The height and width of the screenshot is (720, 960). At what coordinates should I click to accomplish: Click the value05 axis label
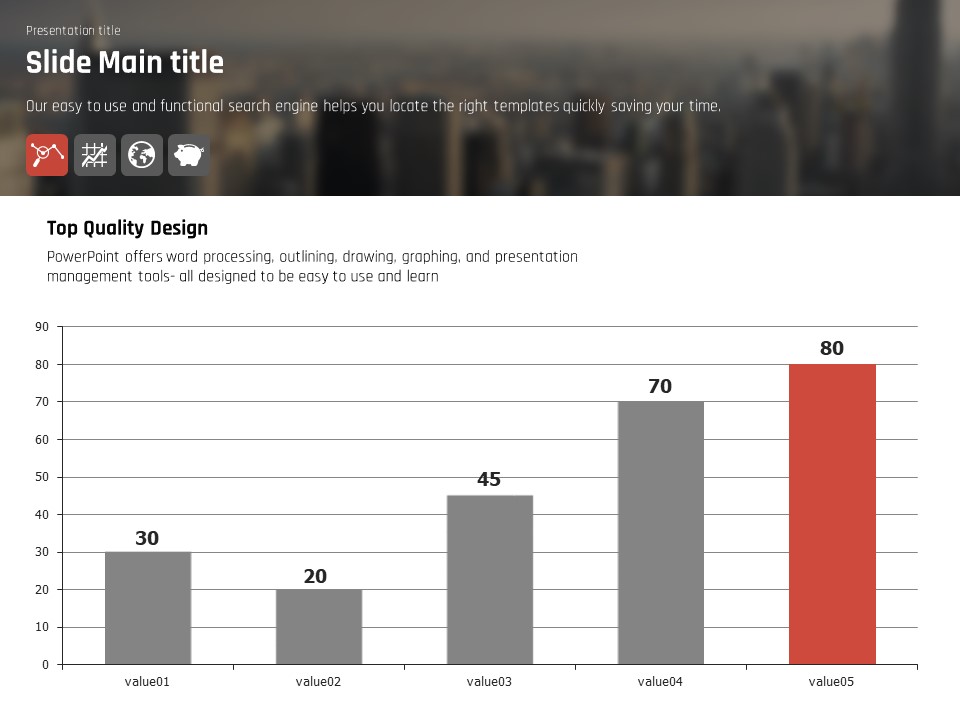pyautogui.click(x=832, y=682)
